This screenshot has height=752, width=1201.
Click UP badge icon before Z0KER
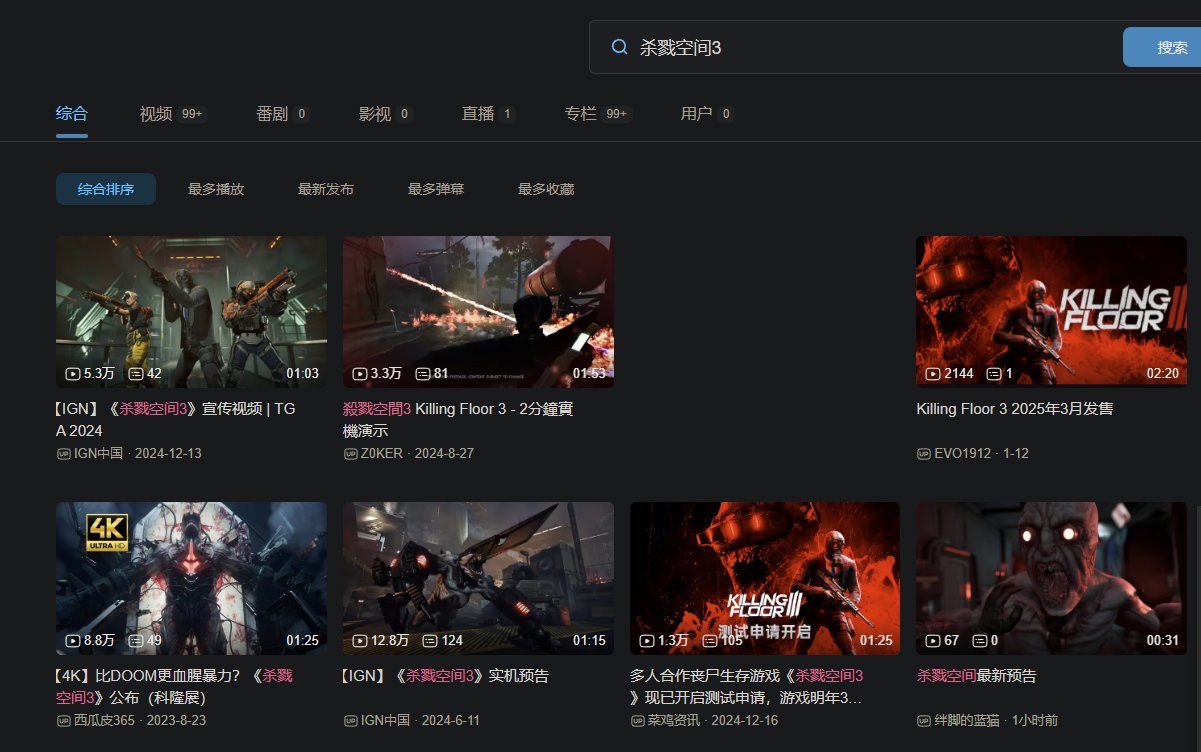tap(351, 454)
